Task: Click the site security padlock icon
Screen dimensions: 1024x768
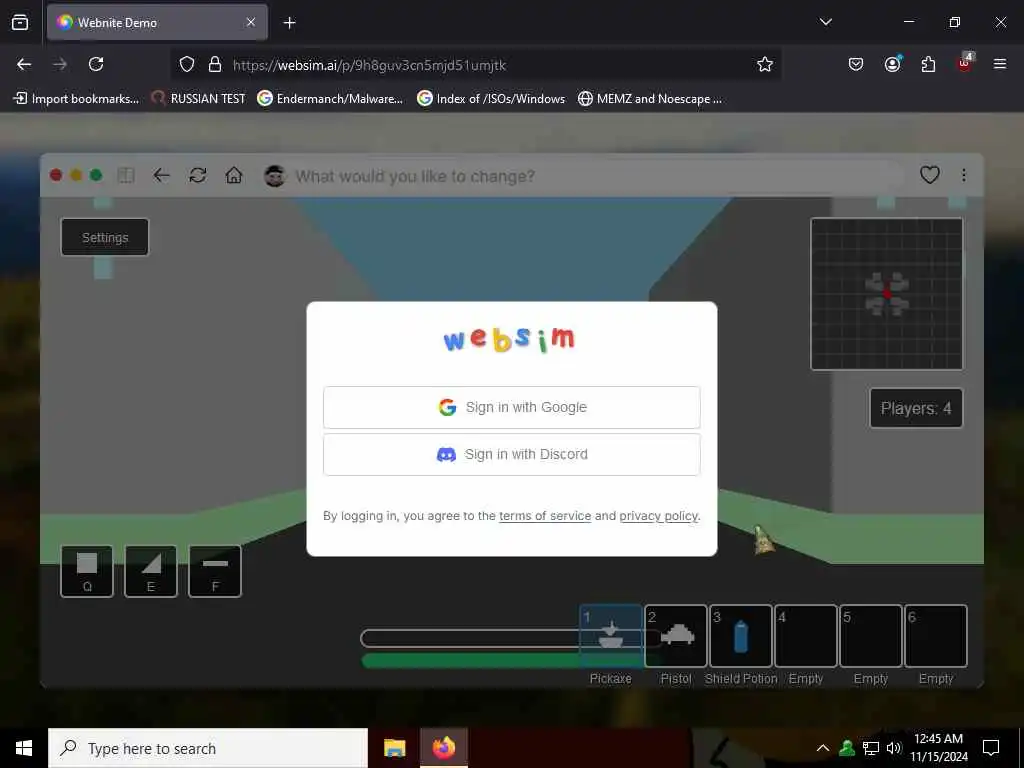Action: (215, 64)
